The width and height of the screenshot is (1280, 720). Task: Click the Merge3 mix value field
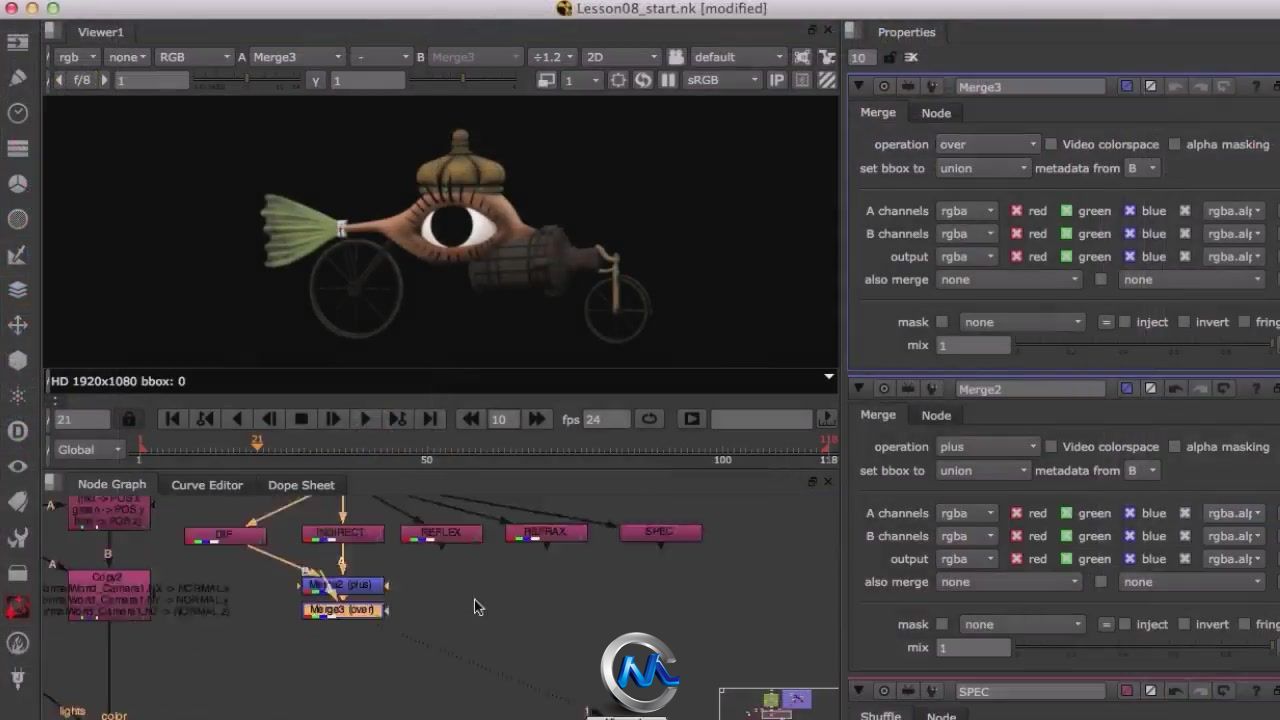(973, 345)
